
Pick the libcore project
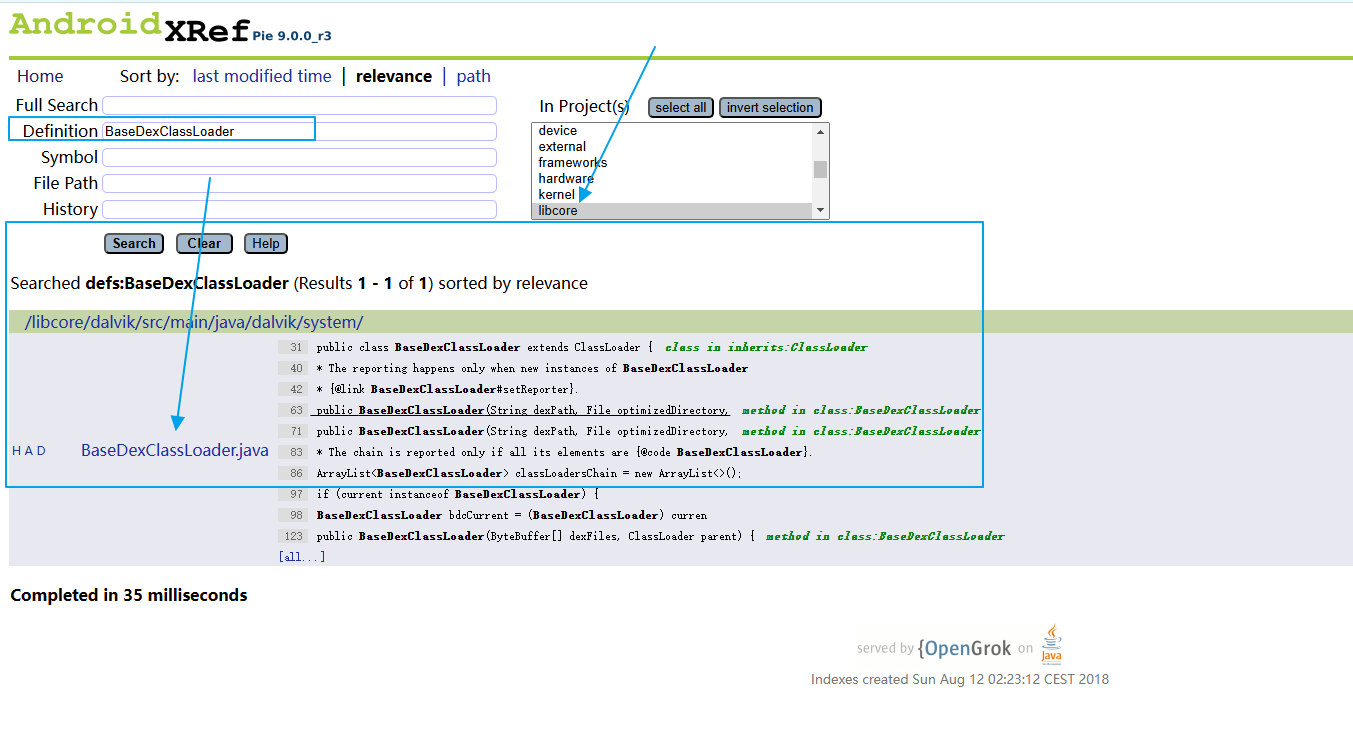pos(672,211)
